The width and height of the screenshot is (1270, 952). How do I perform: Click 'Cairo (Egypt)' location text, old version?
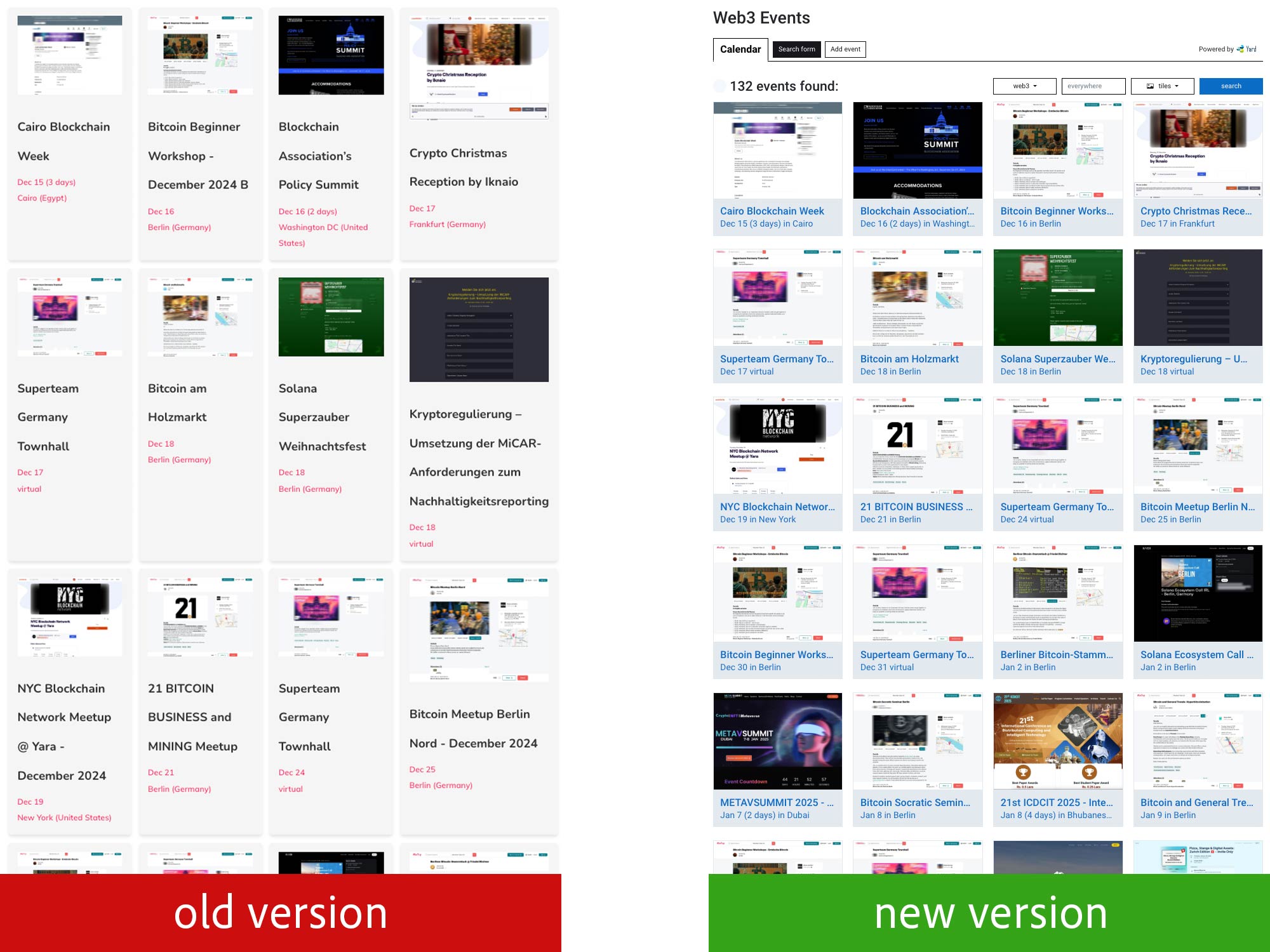tap(42, 198)
